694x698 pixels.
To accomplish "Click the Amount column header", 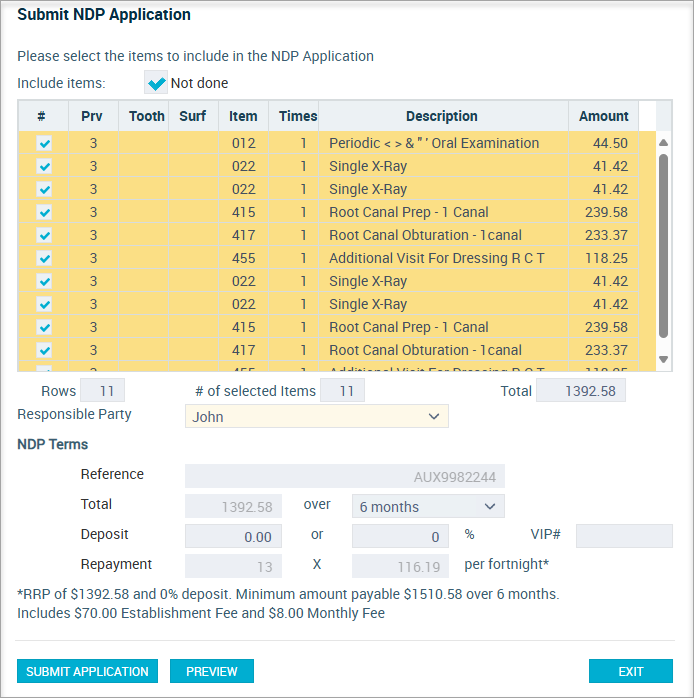I will 603,116.
